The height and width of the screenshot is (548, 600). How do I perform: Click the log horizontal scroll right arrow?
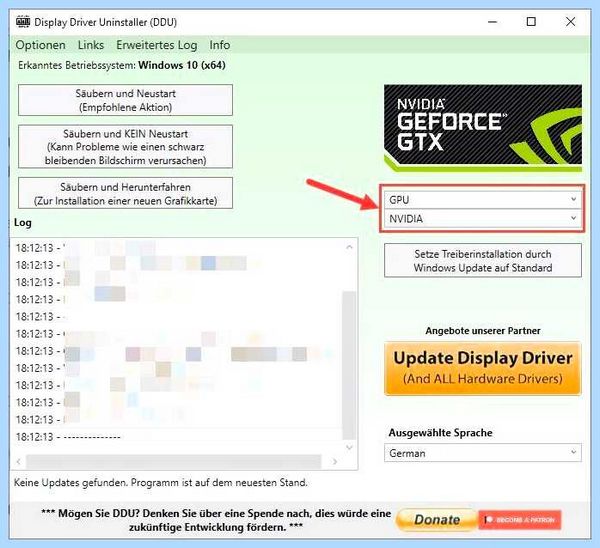(335, 462)
